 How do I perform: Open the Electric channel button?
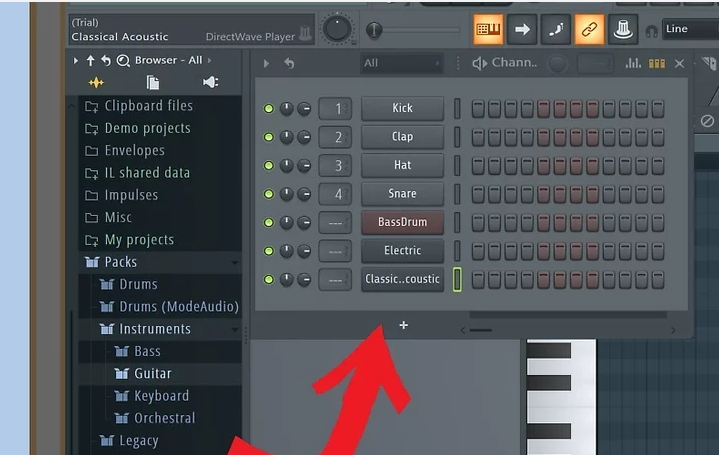(x=403, y=250)
